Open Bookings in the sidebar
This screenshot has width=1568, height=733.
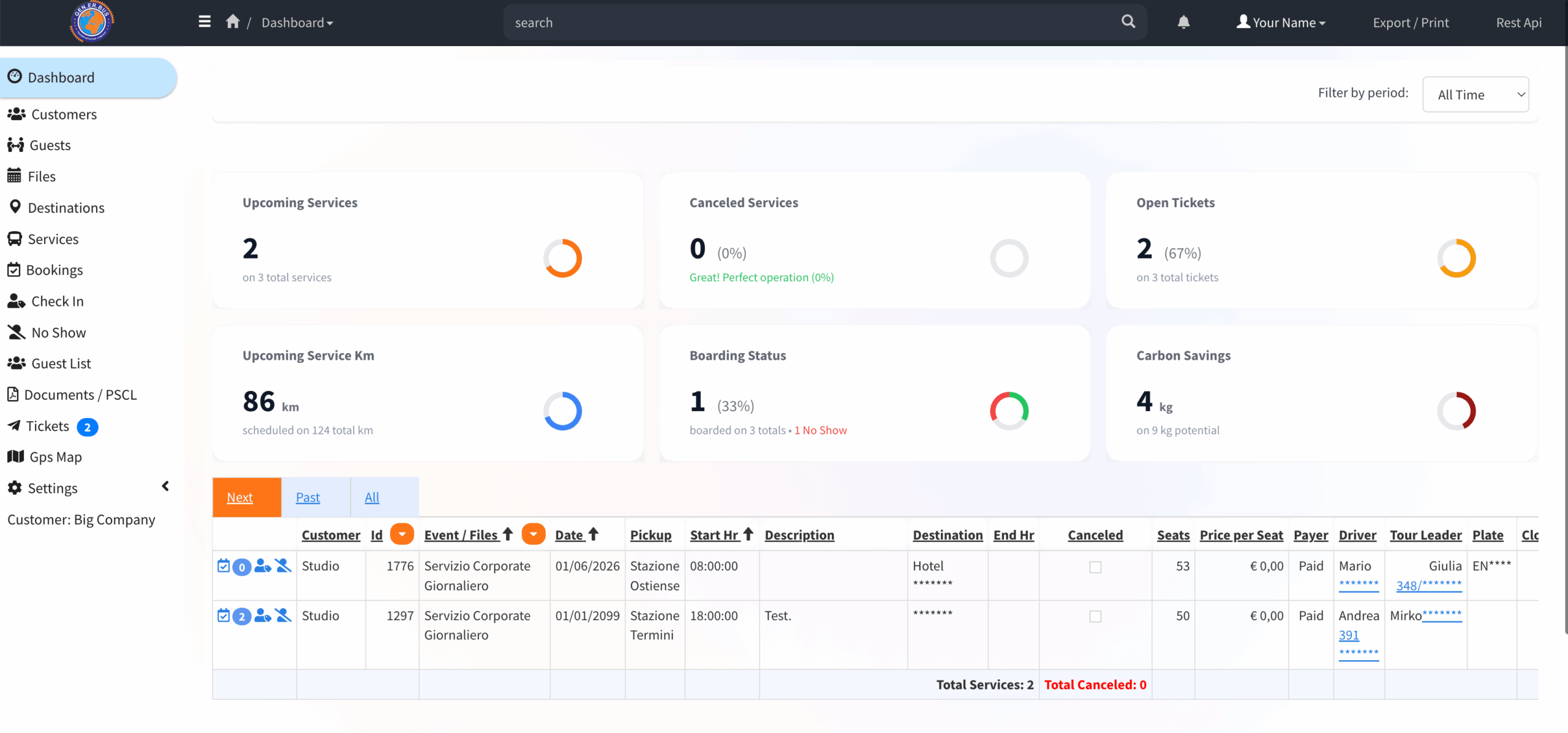click(x=45, y=270)
